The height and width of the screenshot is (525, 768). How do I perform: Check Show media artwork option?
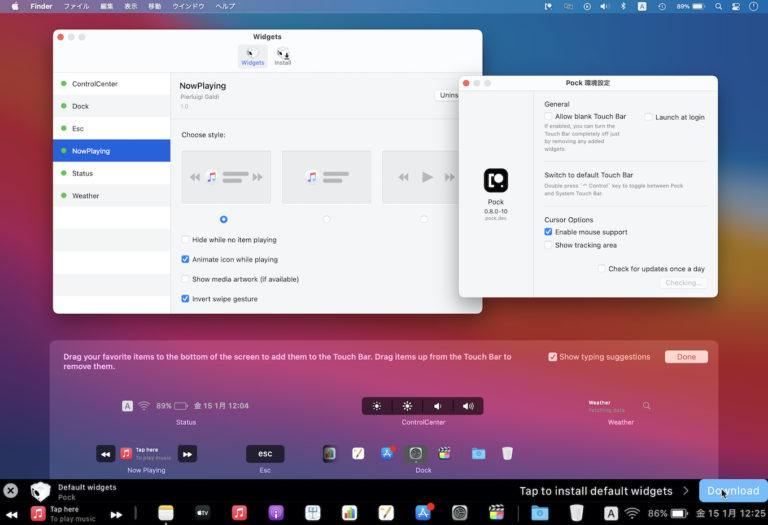coord(186,279)
